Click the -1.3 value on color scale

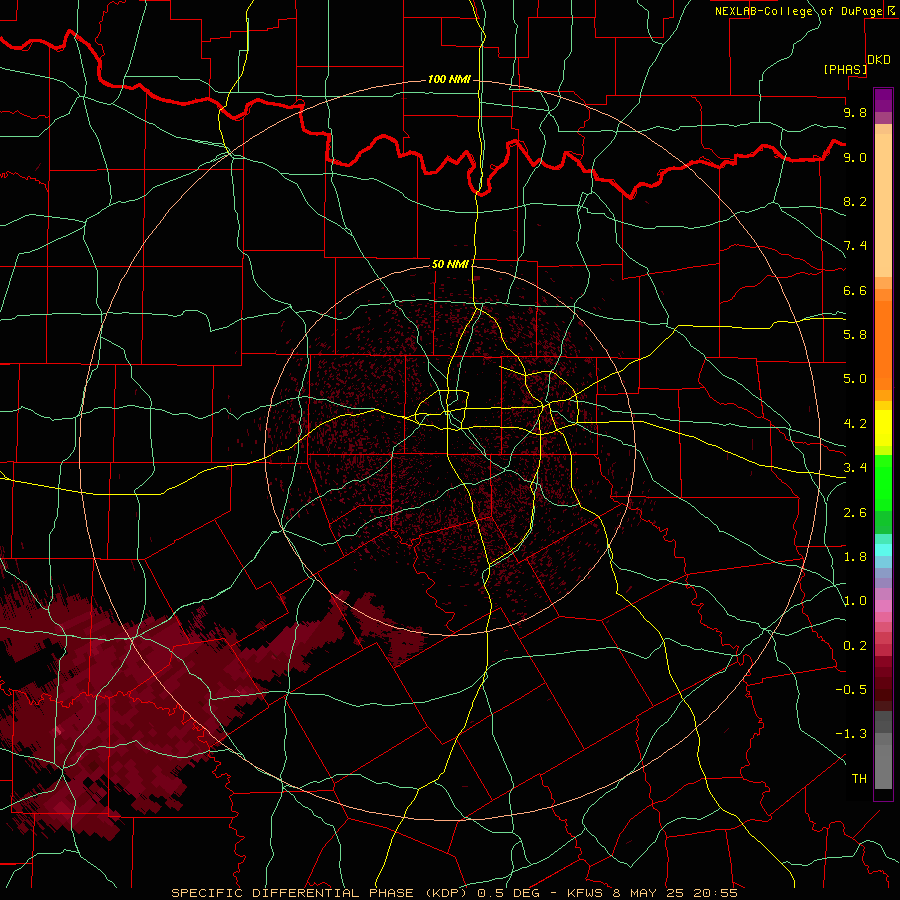pos(851,734)
